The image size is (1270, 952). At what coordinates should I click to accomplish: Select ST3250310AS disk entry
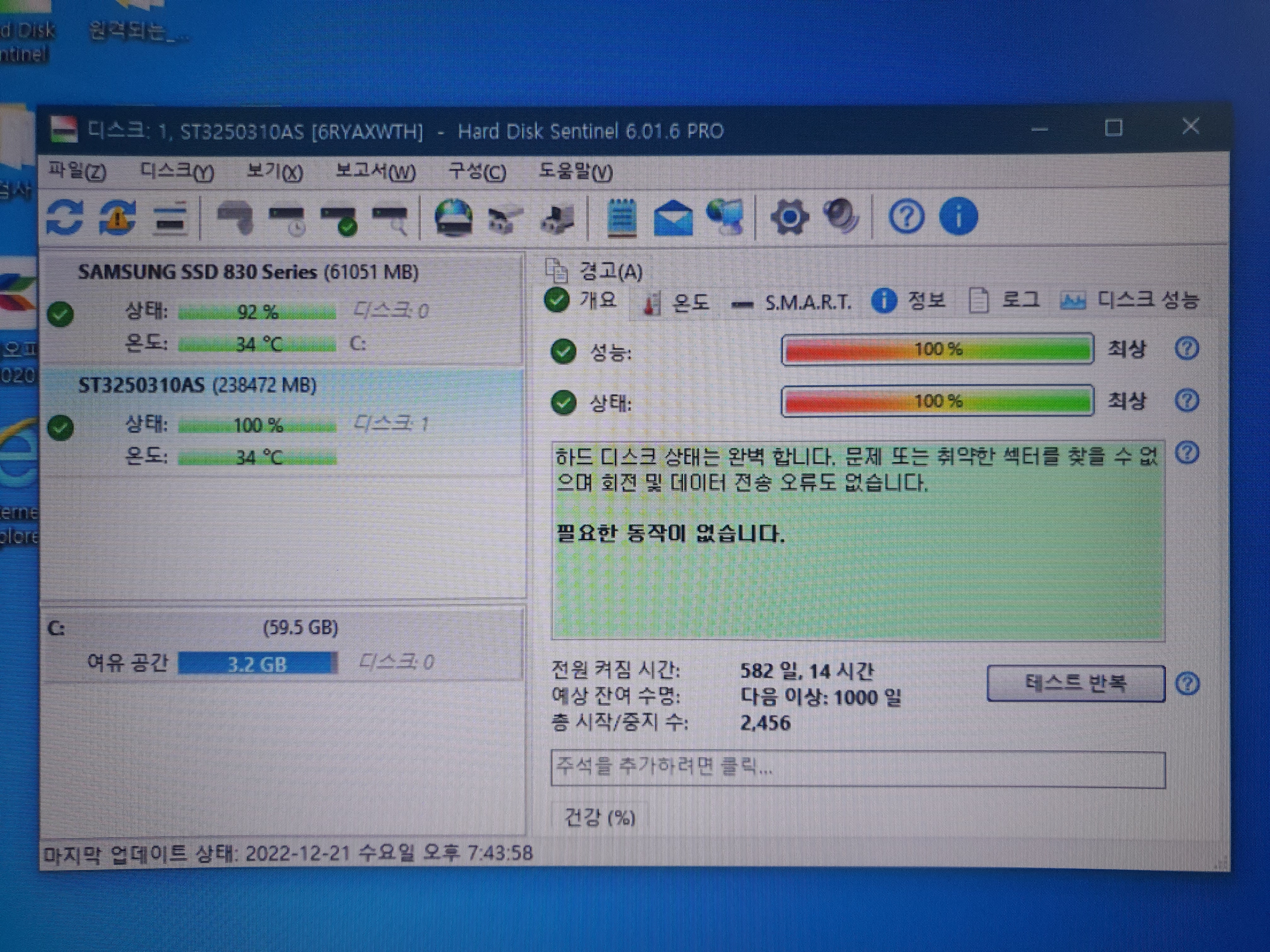coord(283,422)
